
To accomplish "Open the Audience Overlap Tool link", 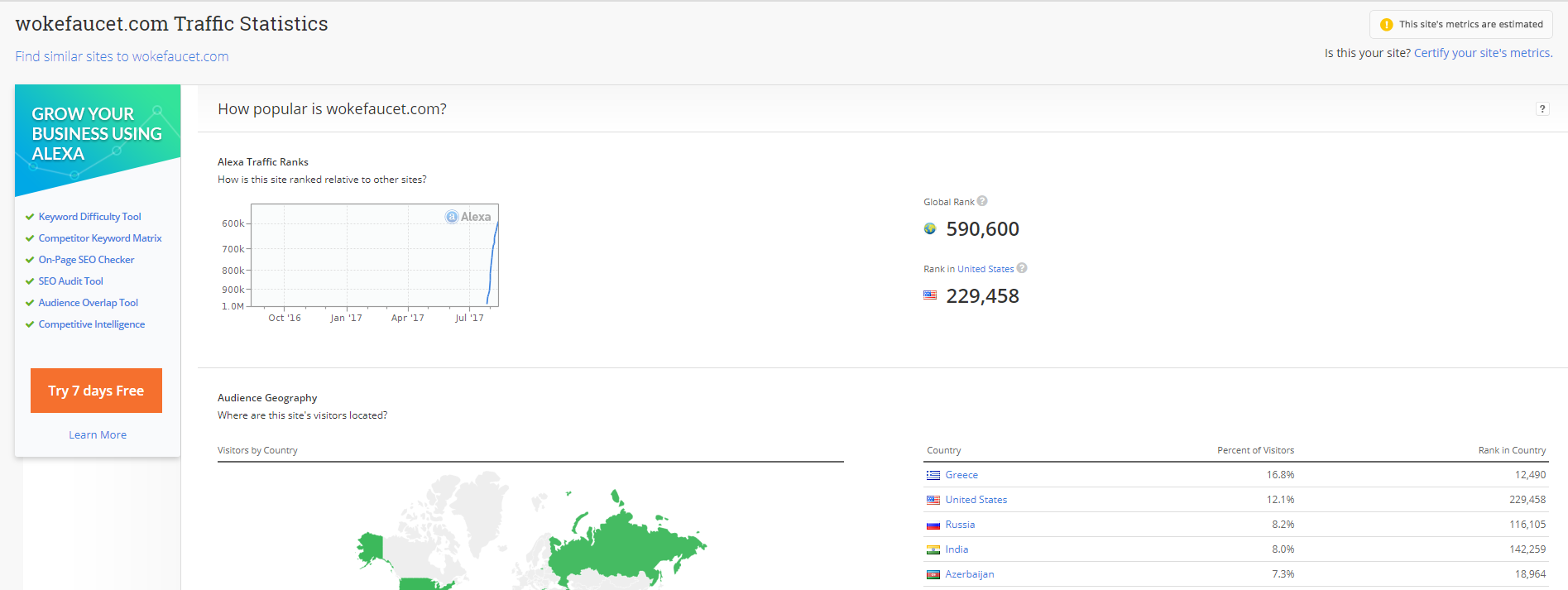I will pos(88,303).
